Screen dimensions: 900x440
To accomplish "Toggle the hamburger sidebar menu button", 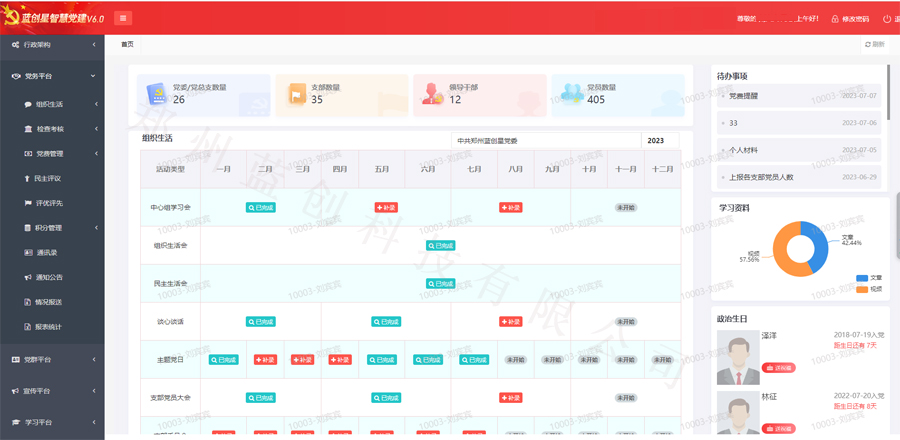I will coord(123,18).
